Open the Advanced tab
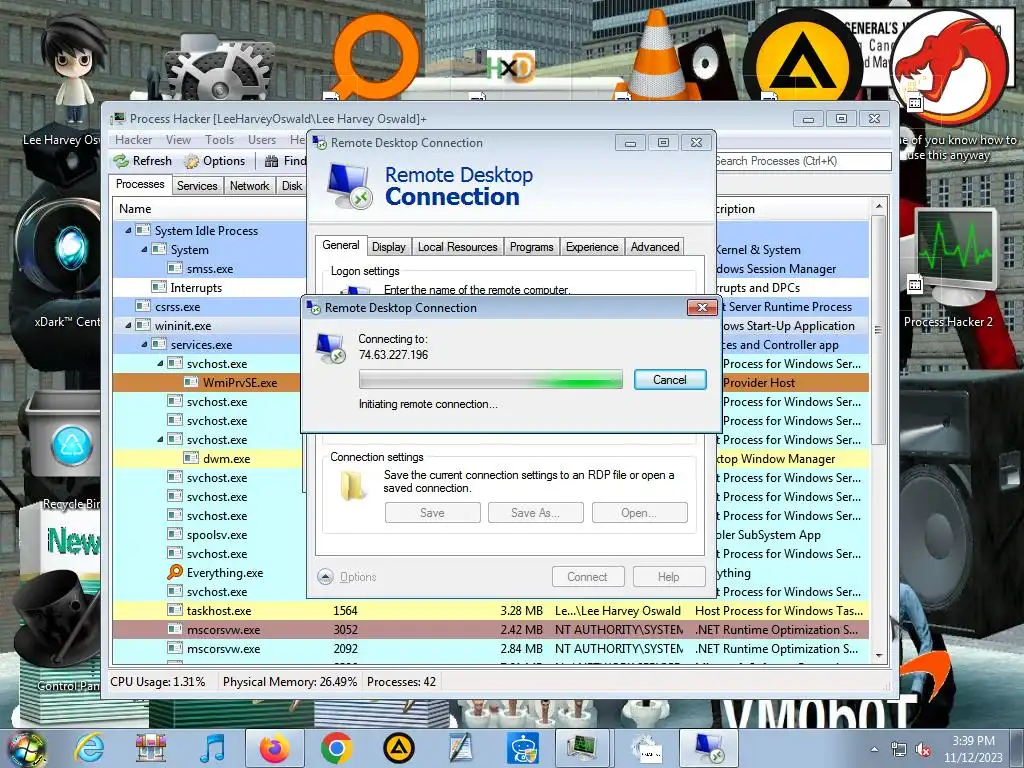 [655, 247]
